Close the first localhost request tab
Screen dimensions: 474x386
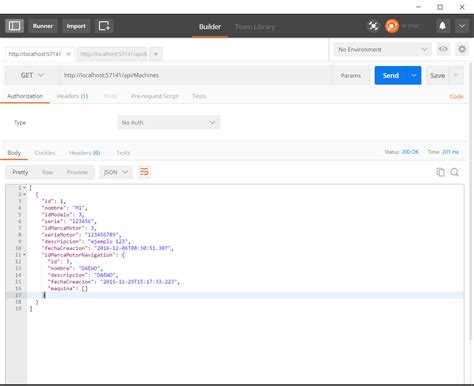pyautogui.click(x=68, y=54)
